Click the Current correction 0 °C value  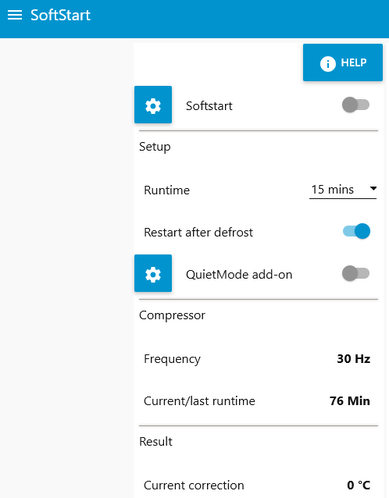[359, 485]
